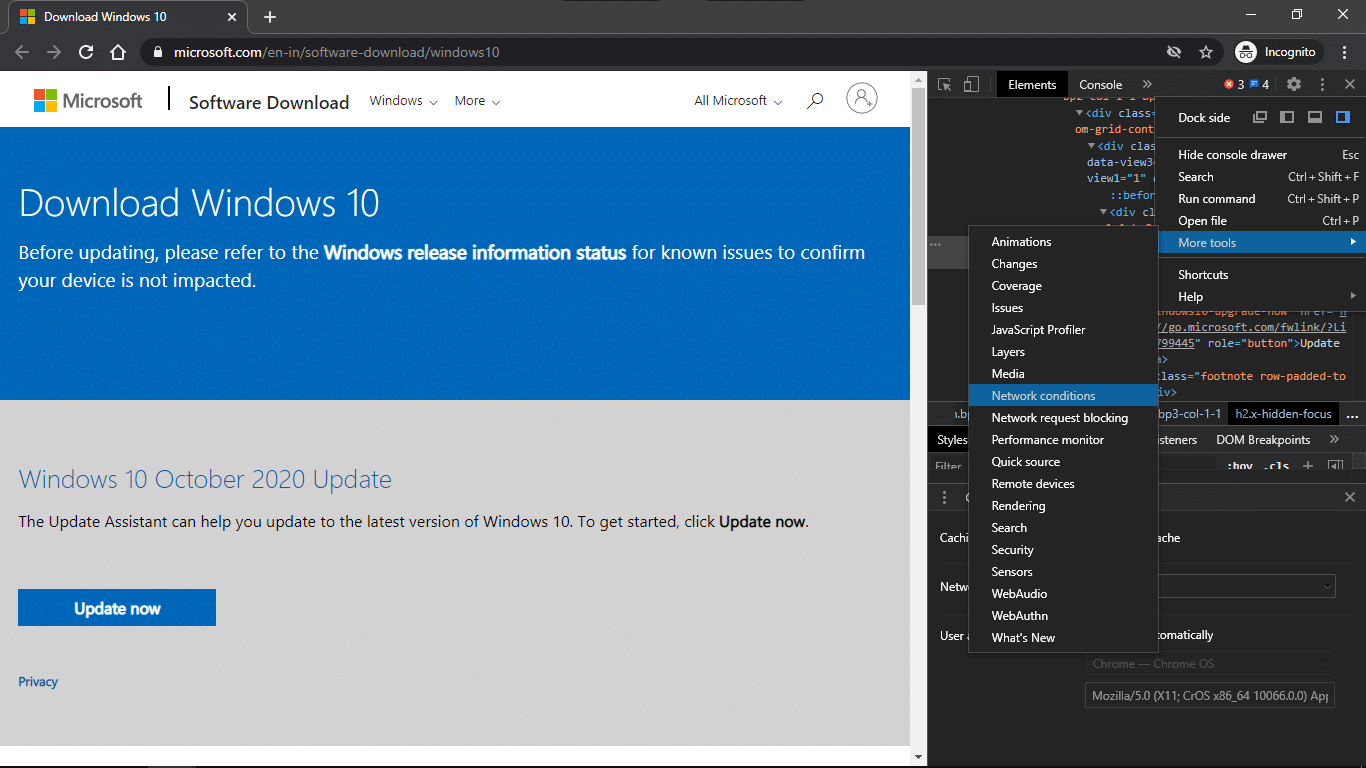Click the inspect element picker icon
Image resolution: width=1366 pixels, height=768 pixels.
945,85
